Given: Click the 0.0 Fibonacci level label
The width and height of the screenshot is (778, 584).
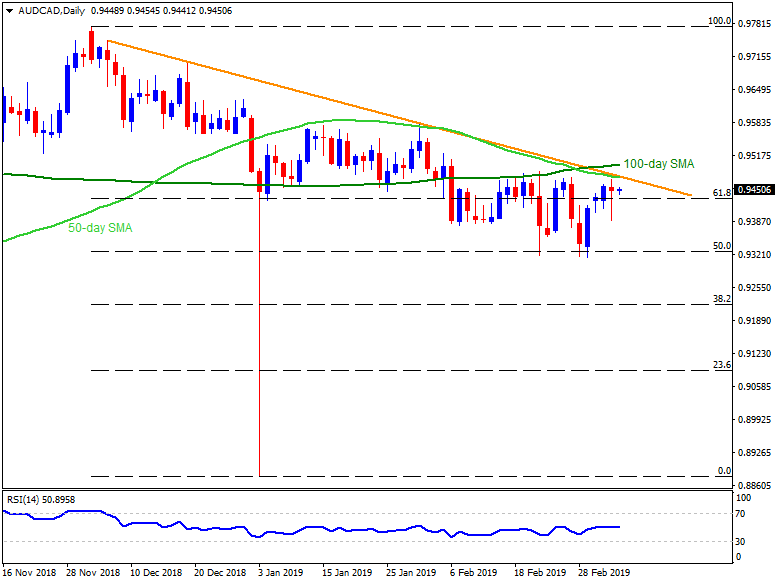Looking at the screenshot, I should pos(724,470).
